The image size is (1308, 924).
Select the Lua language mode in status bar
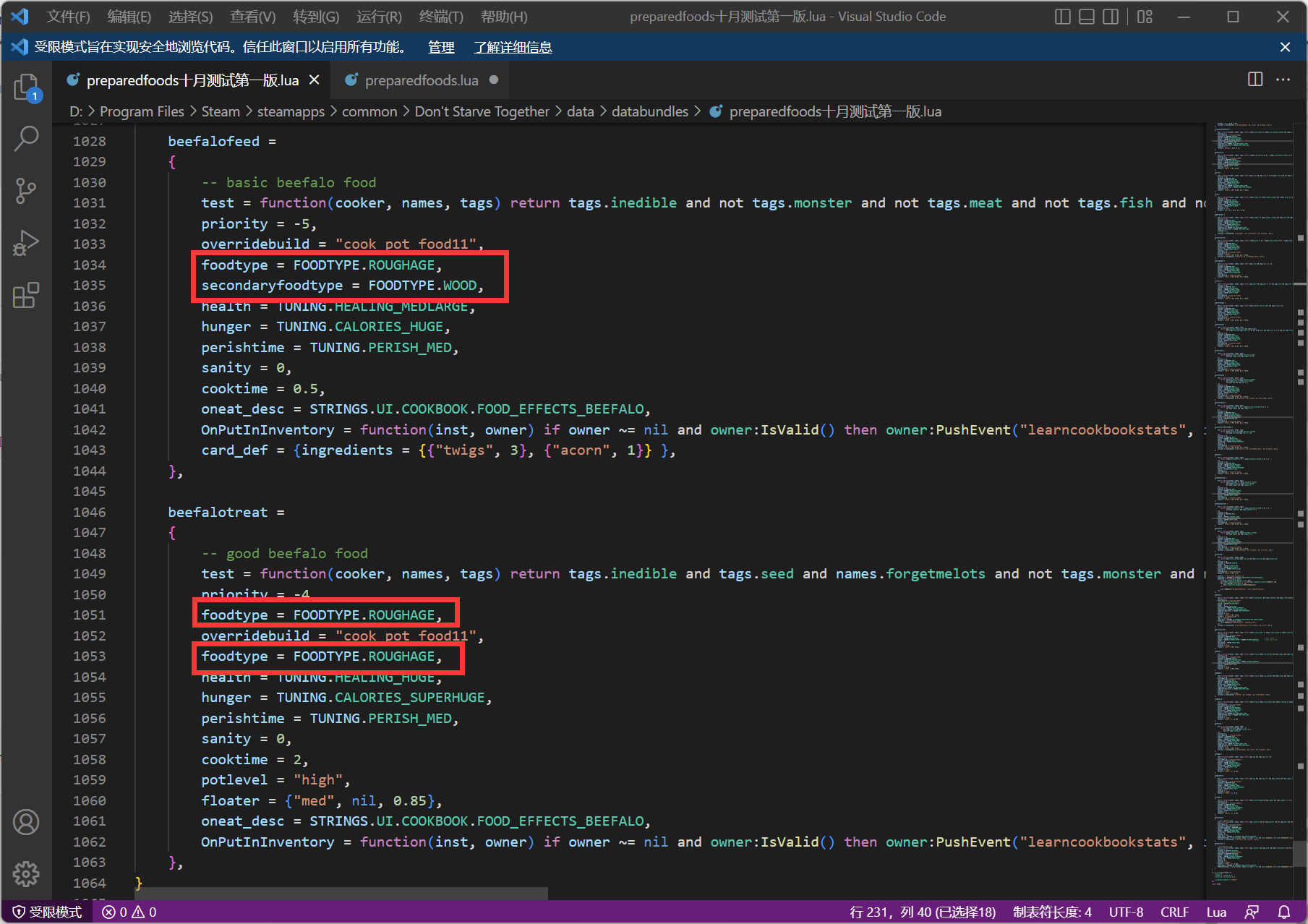[x=1216, y=912]
